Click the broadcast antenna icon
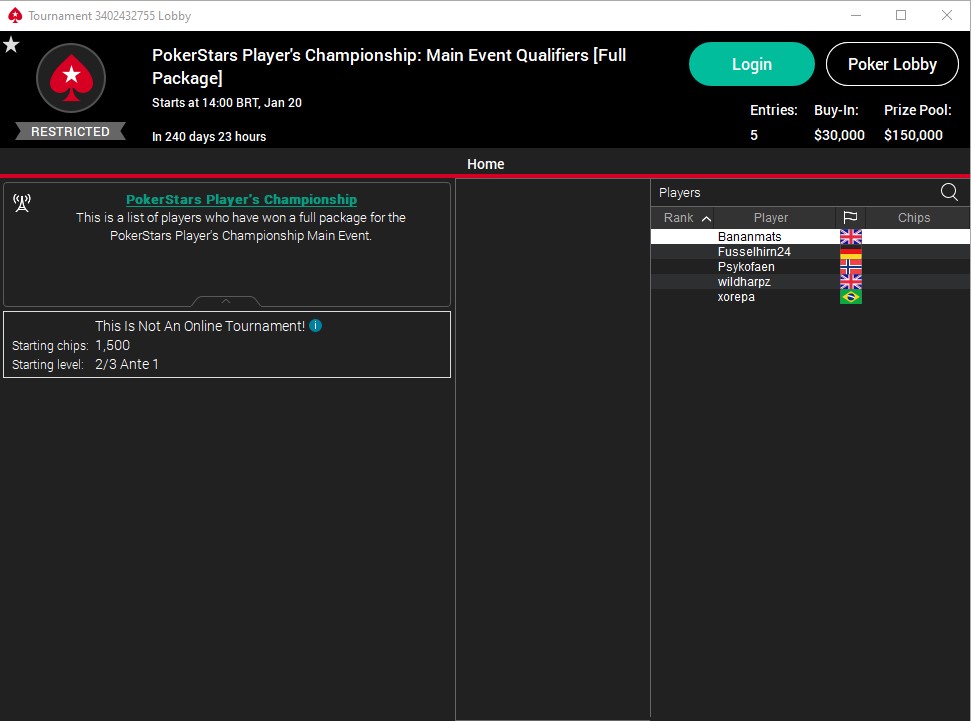 [x=22, y=204]
